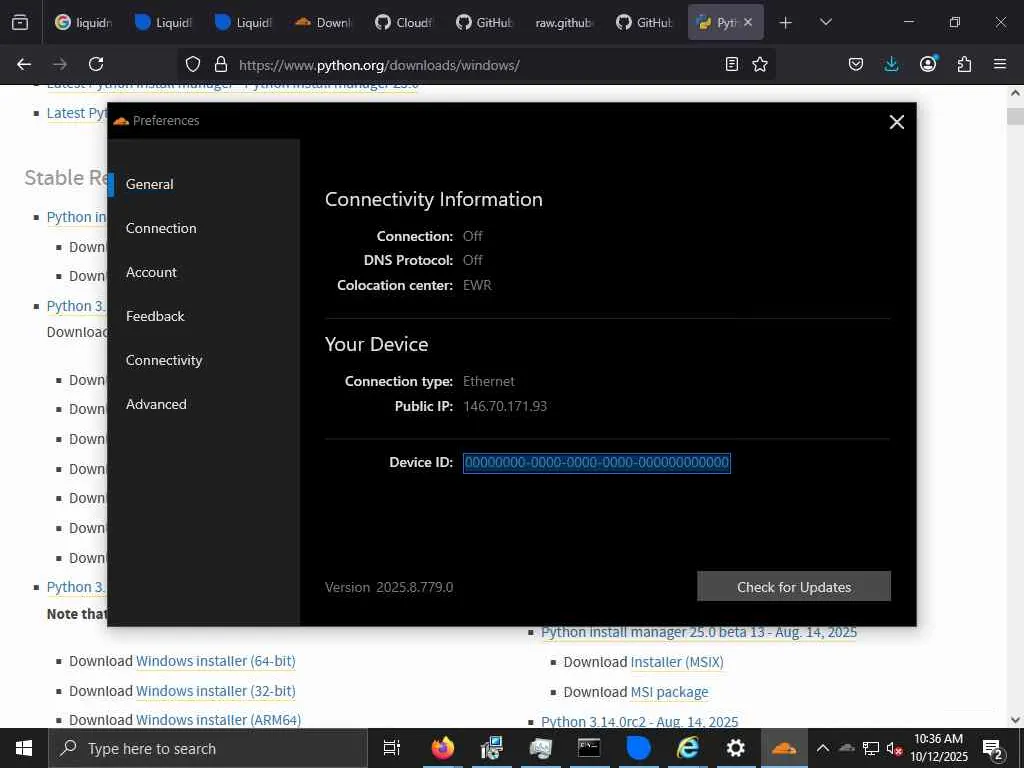The width and height of the screenshot is (1024, 768).
Task: Switch to the raw.github tab
Action: (x=564, y=22)
